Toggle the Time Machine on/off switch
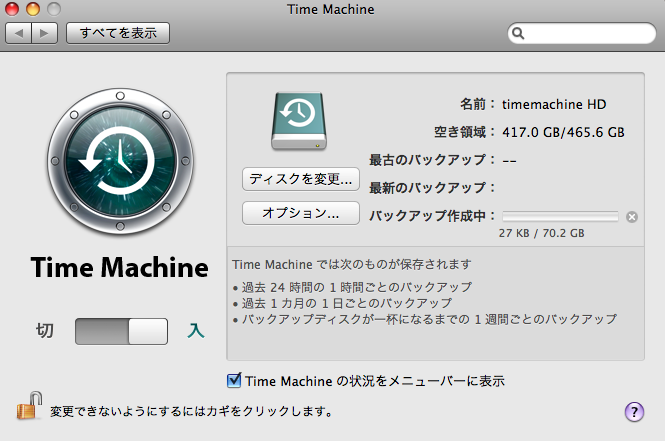Screen dimensions: 665x441 [121, 331]
